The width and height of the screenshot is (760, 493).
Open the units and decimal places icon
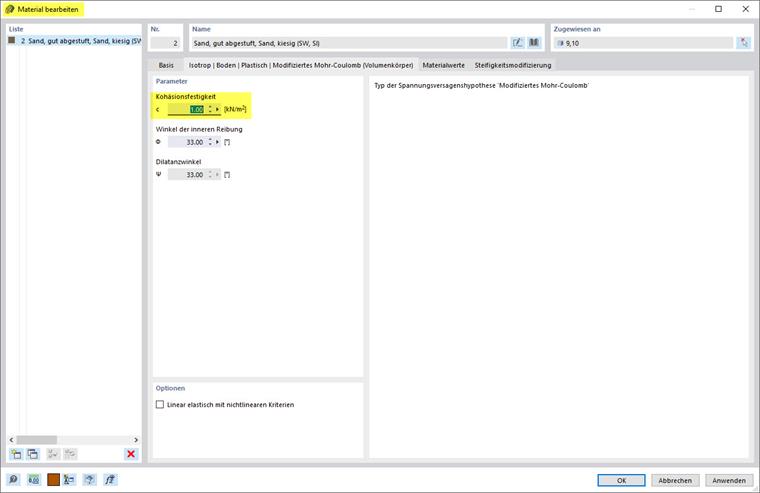point(33,480)
